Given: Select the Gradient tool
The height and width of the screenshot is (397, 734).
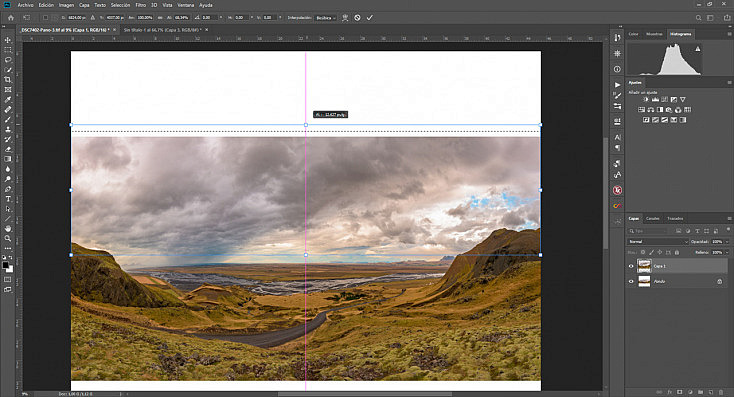Looking at the screenshot, I should pos(8,159).
